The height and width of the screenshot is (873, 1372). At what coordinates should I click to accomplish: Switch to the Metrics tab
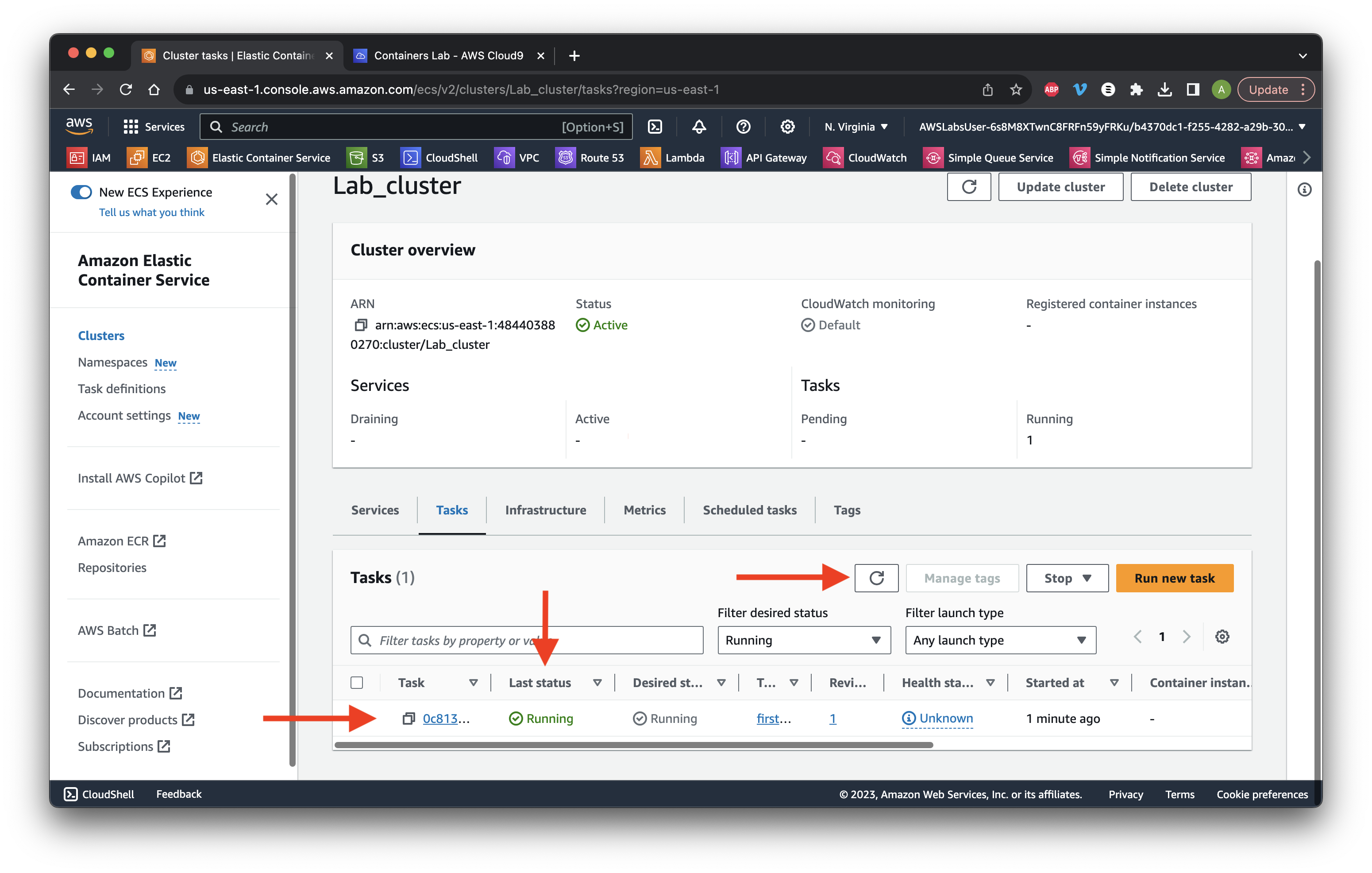pos(644,510)
